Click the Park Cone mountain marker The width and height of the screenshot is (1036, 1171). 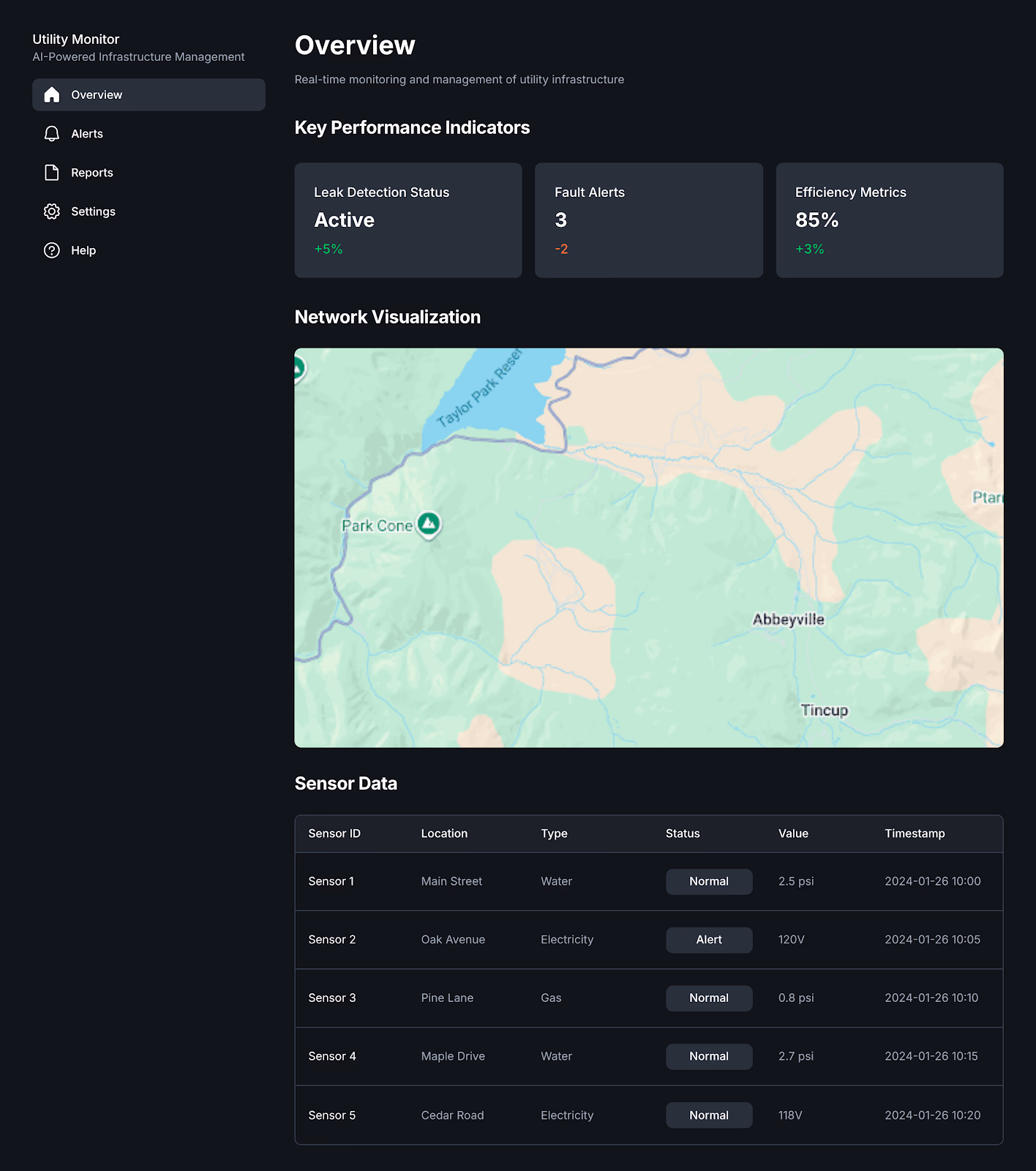(x=429, y=523)
